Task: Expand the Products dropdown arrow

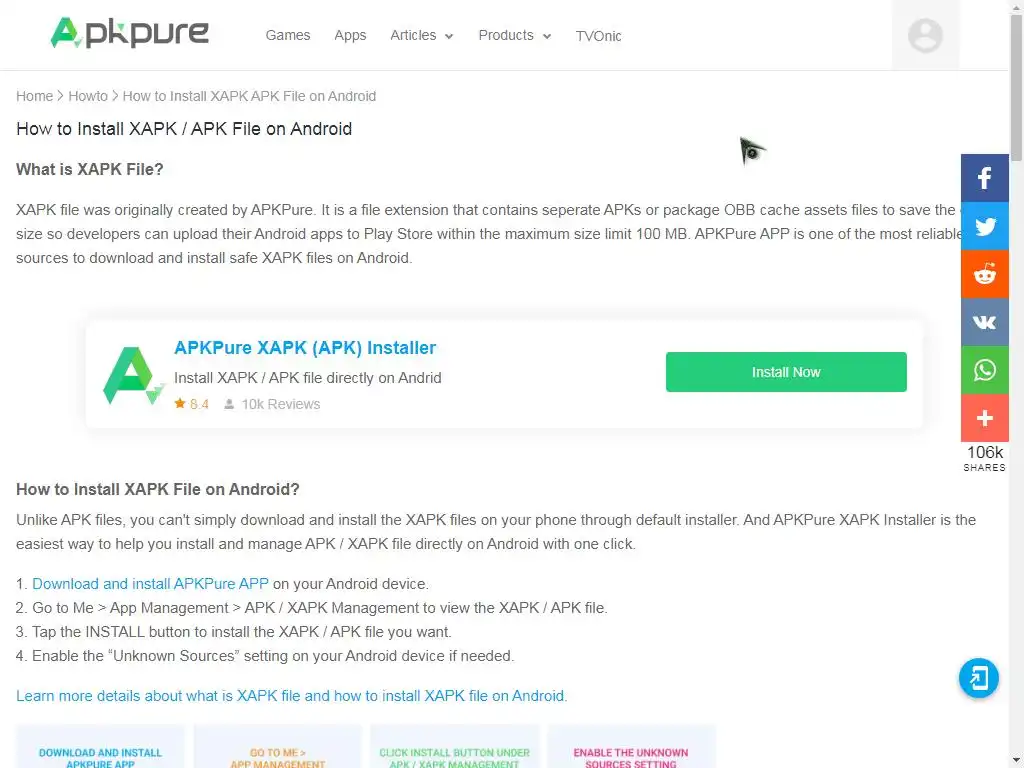Action: click(547, 37)
